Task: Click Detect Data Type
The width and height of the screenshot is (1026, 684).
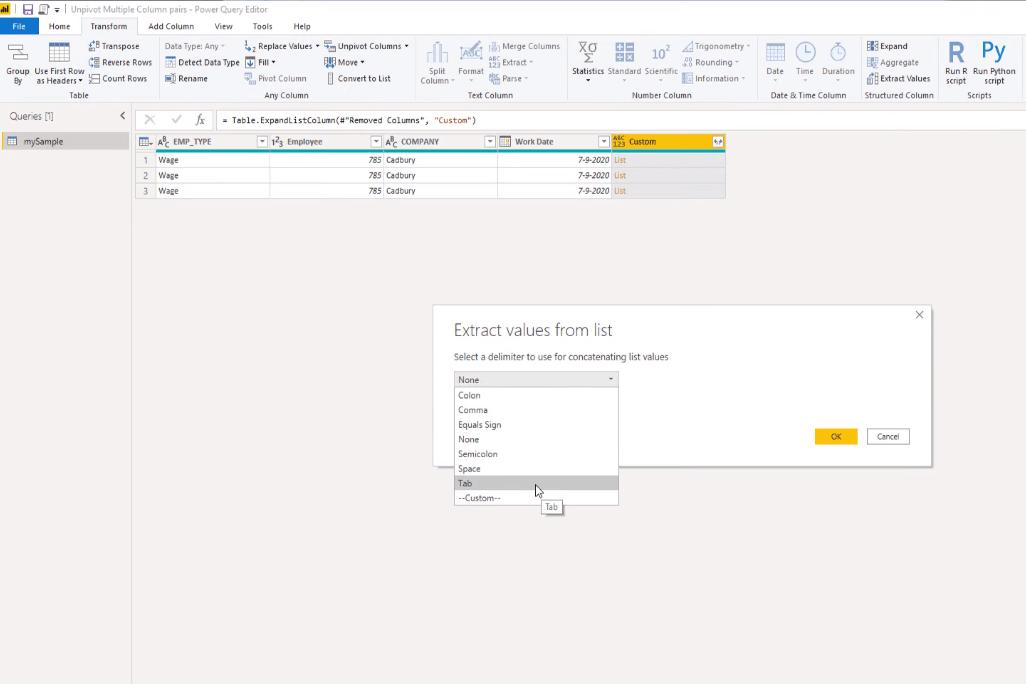Action: 202,62
